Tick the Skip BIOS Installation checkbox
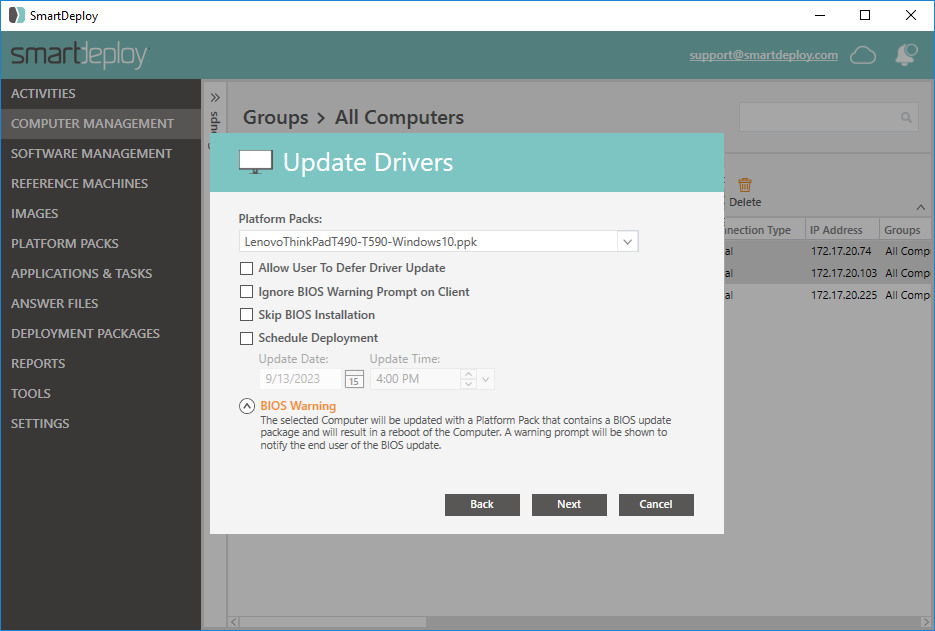935x631 pixels. click(246, 315)
